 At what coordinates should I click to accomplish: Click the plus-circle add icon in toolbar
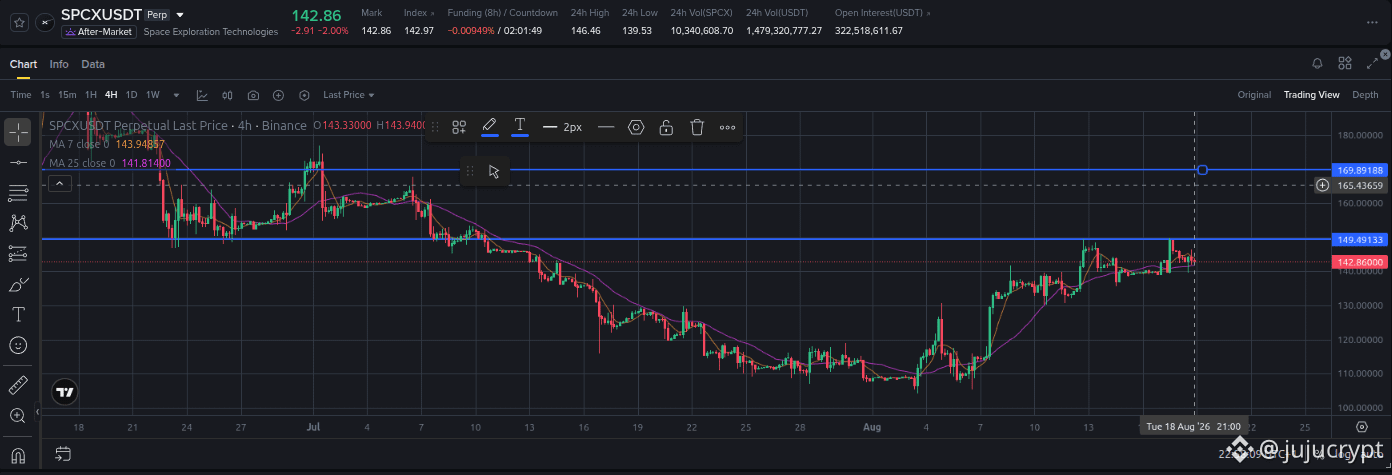click(278, 95)
